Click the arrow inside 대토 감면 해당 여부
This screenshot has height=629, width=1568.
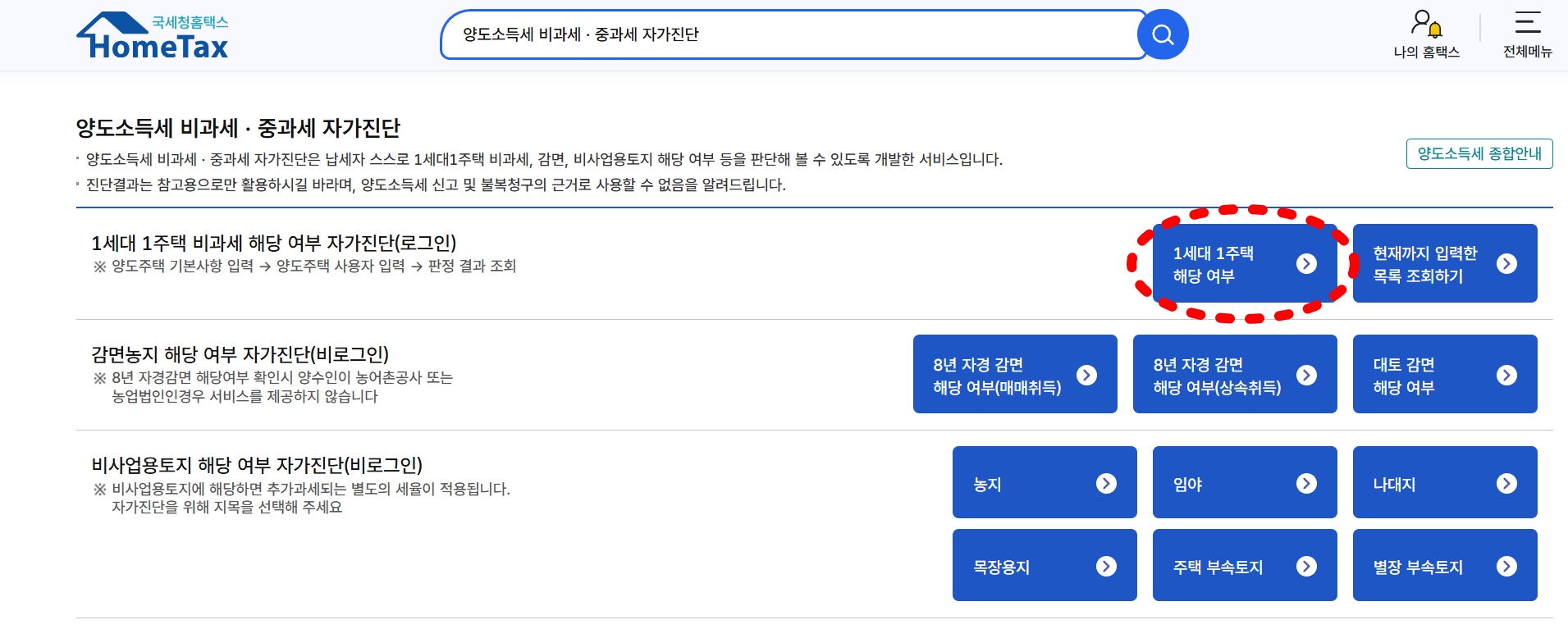click(1506, 374)
